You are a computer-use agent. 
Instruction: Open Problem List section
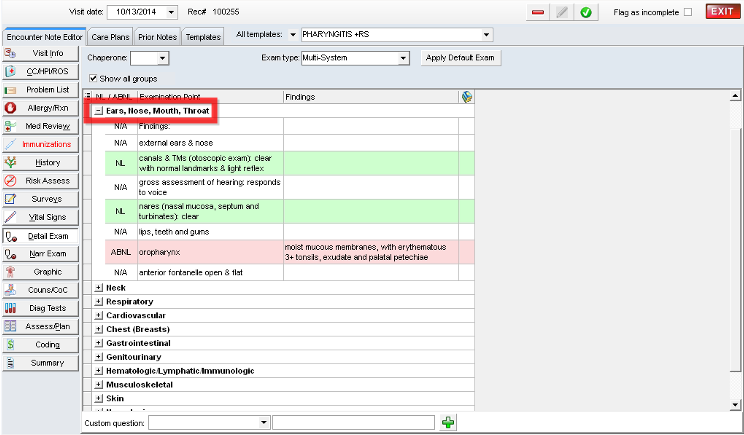coord(40,90)
